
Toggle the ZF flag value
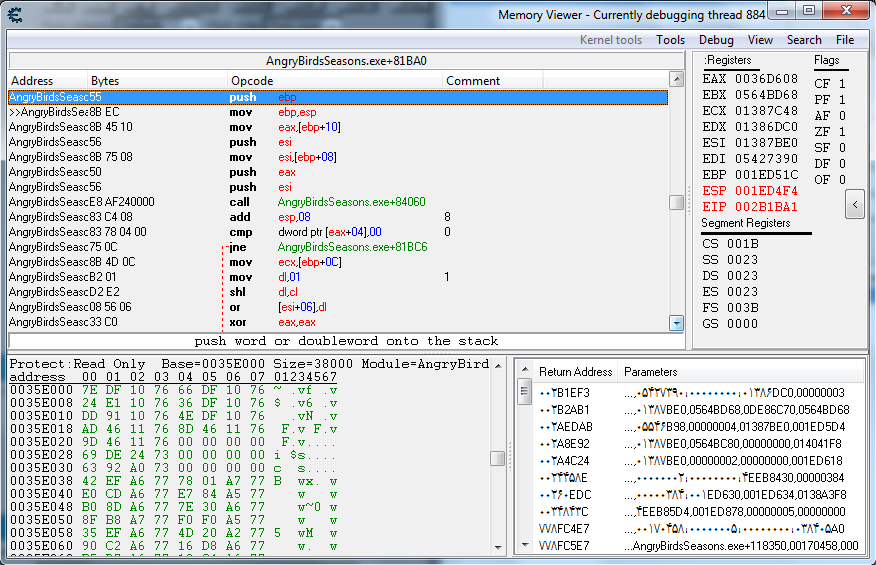841,132
